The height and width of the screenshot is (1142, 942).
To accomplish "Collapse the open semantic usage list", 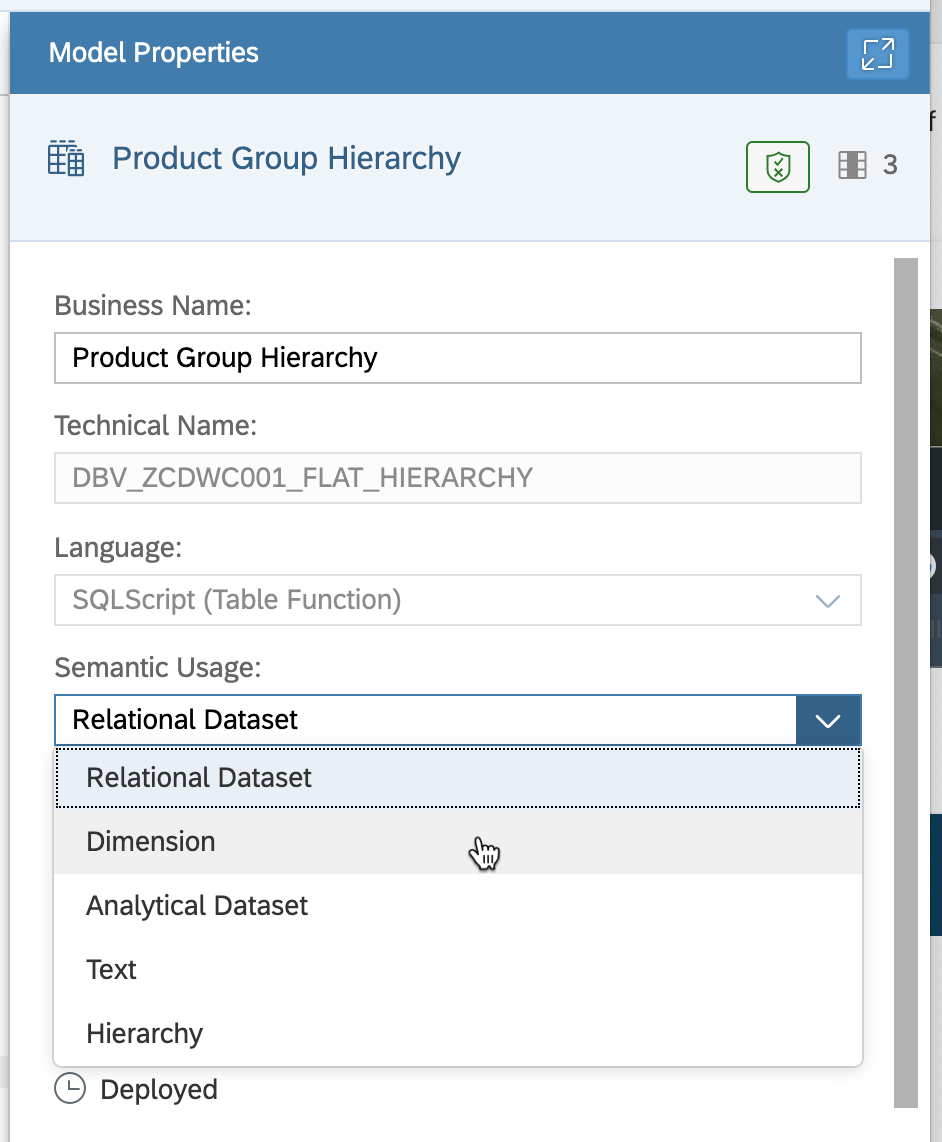I will coord(827,719).
